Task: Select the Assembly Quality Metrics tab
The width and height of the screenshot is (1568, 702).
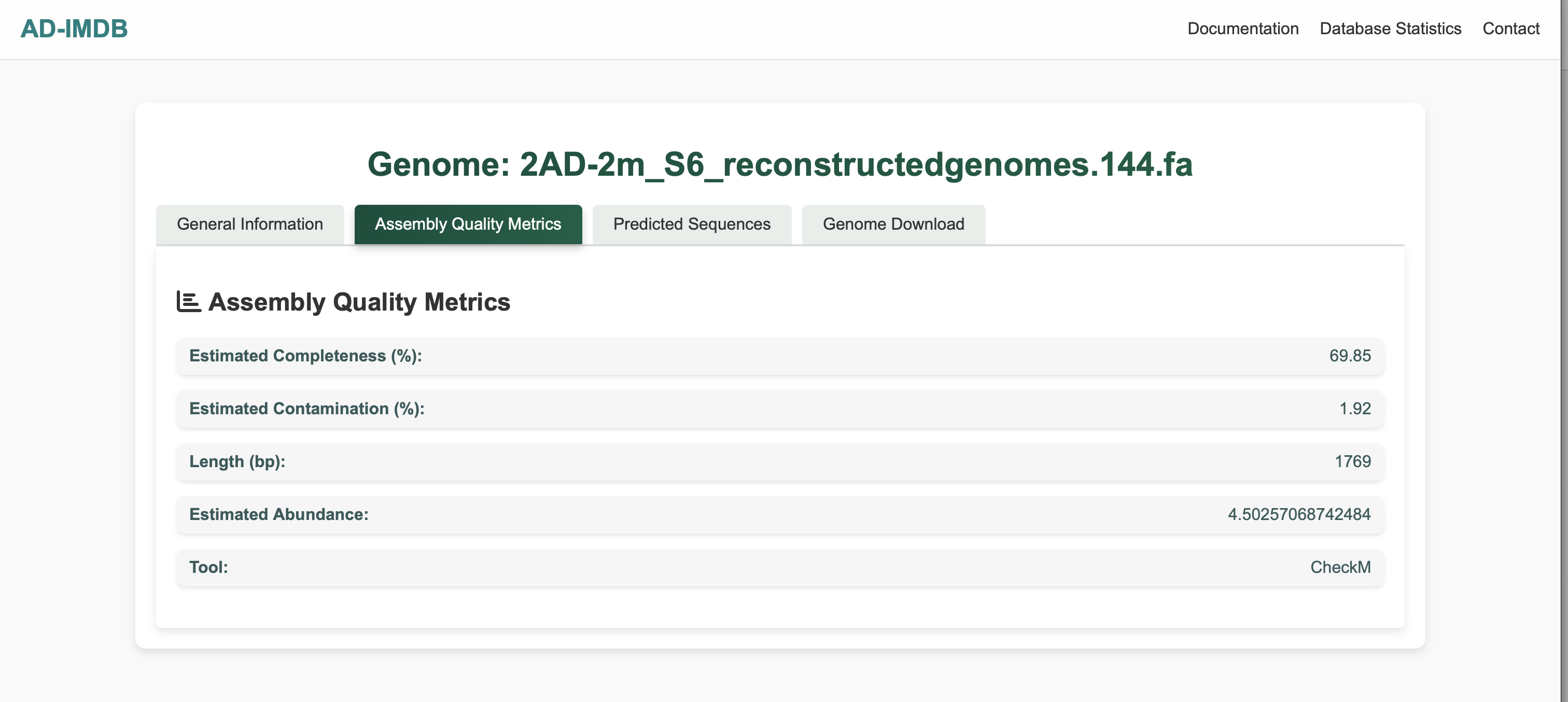Action: click(x=468, y=224)
